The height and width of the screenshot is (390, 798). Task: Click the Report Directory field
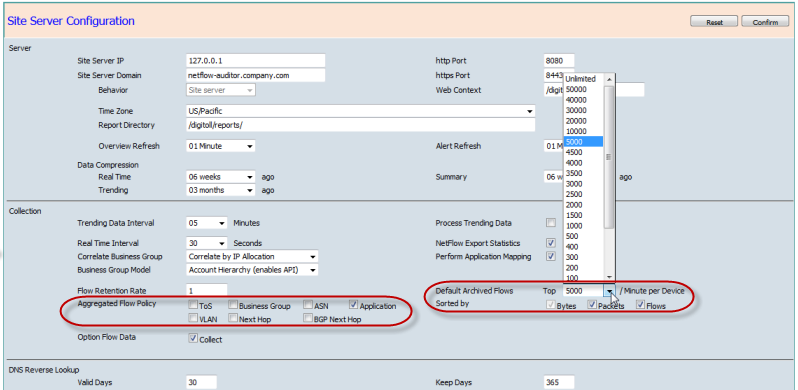click(x=360, y=125)
